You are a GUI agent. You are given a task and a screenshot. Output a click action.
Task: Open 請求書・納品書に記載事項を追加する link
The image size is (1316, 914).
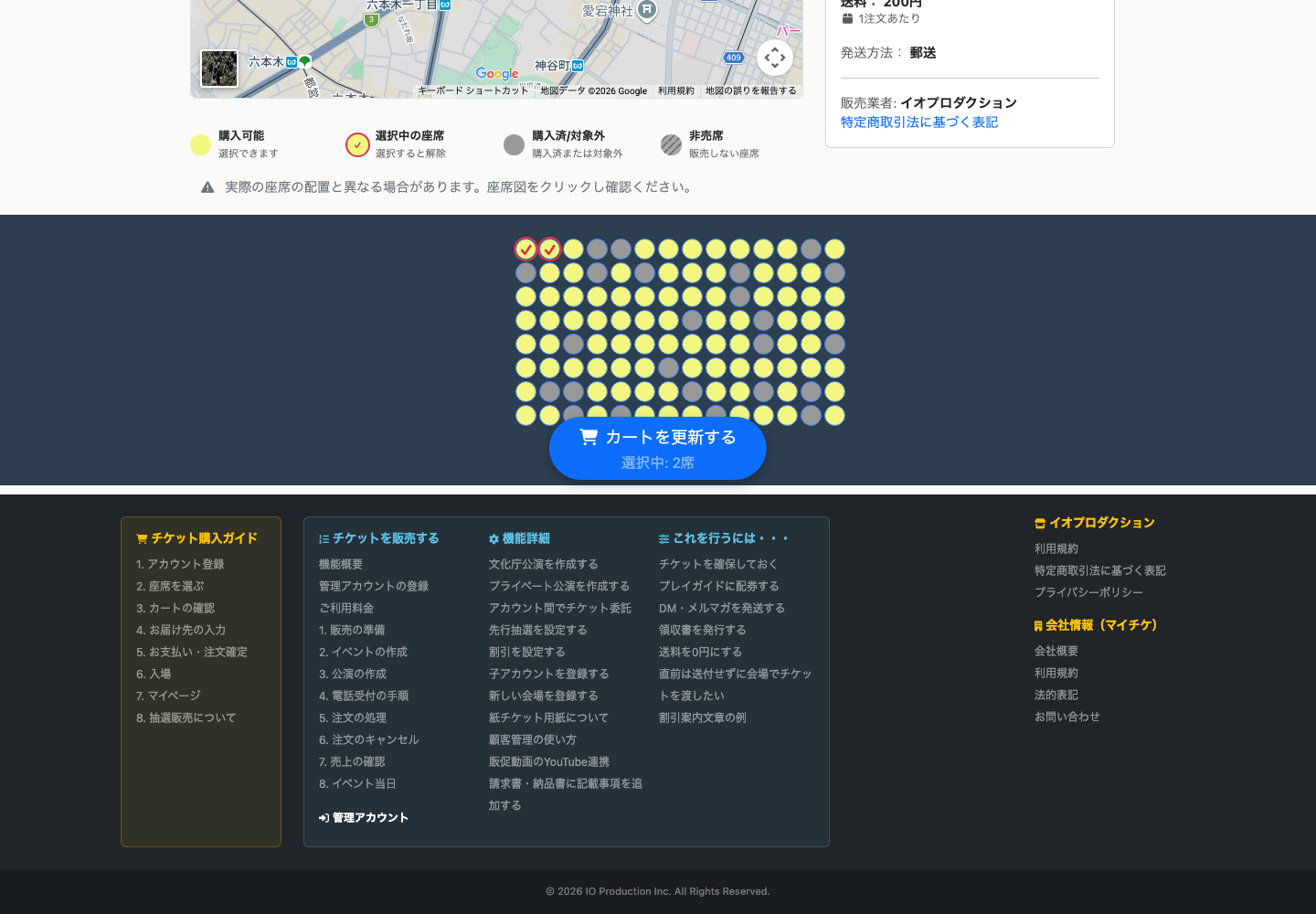click(566, 795)
